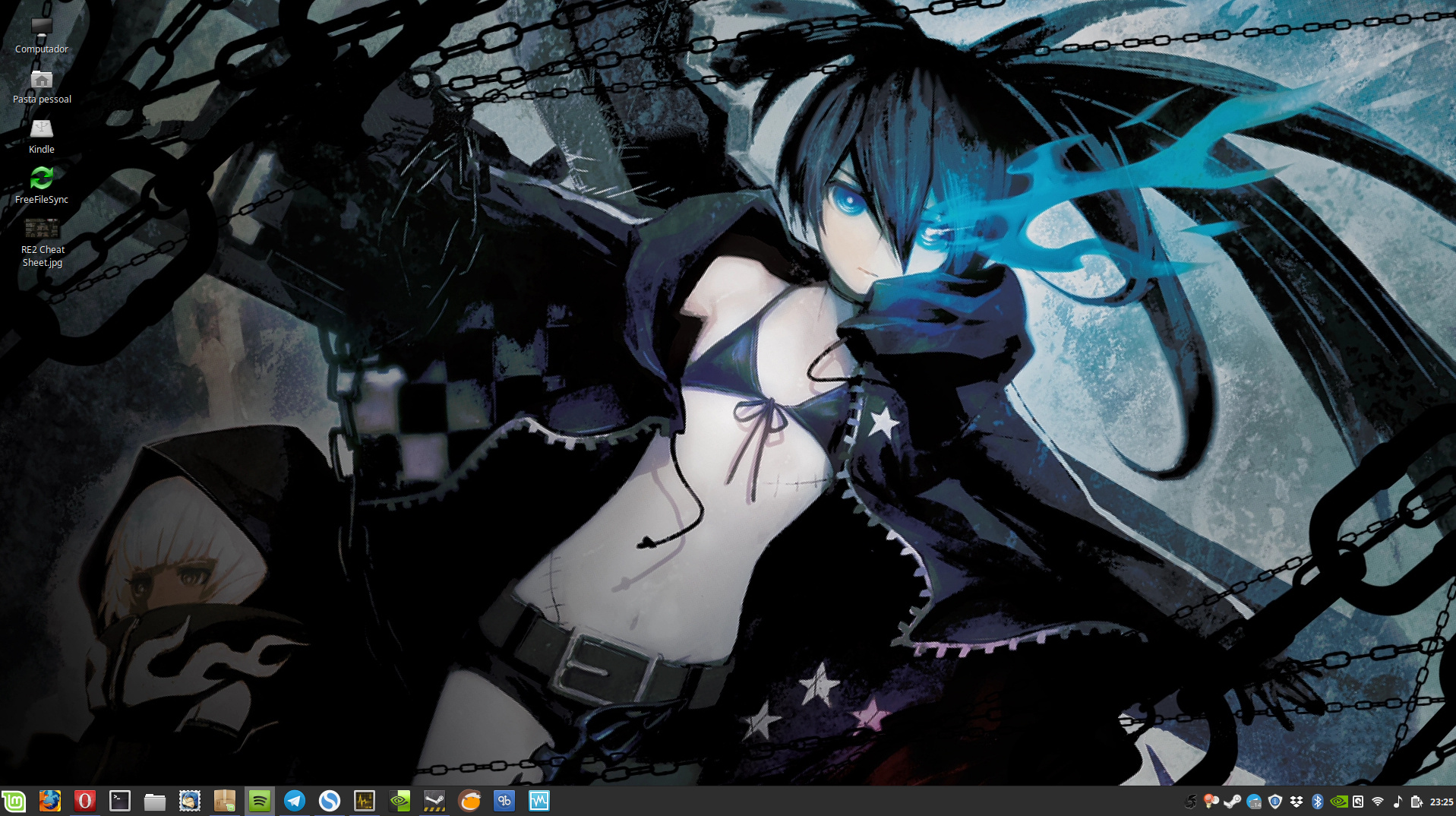Click the Redshift lightbulb tray icon
The image size is (1456, 816).
[1211, 802]
